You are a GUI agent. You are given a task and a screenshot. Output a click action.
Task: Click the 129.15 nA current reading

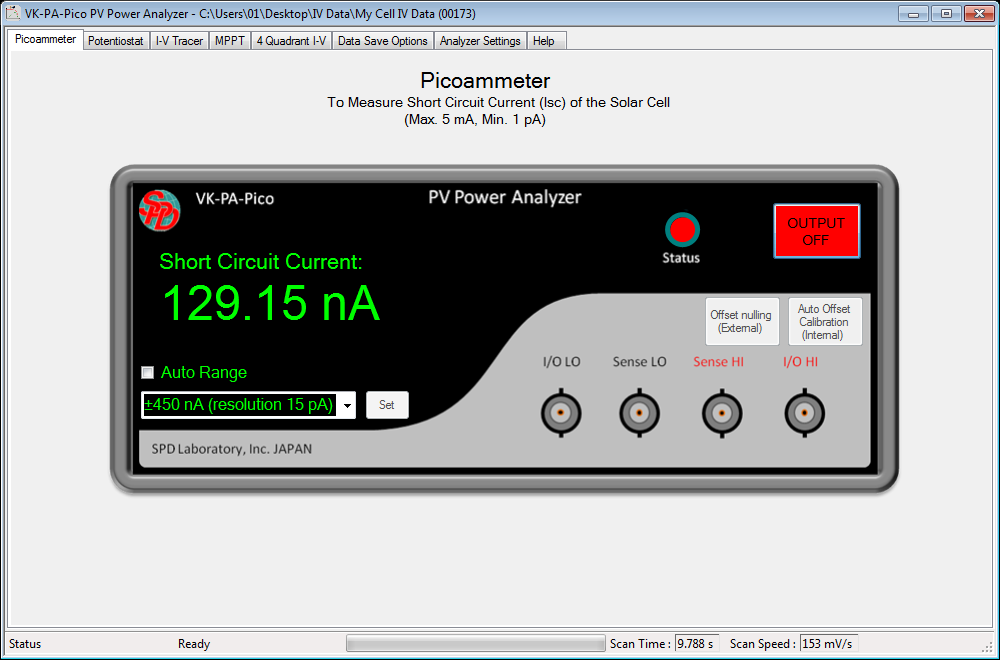(x=271, y=303)
